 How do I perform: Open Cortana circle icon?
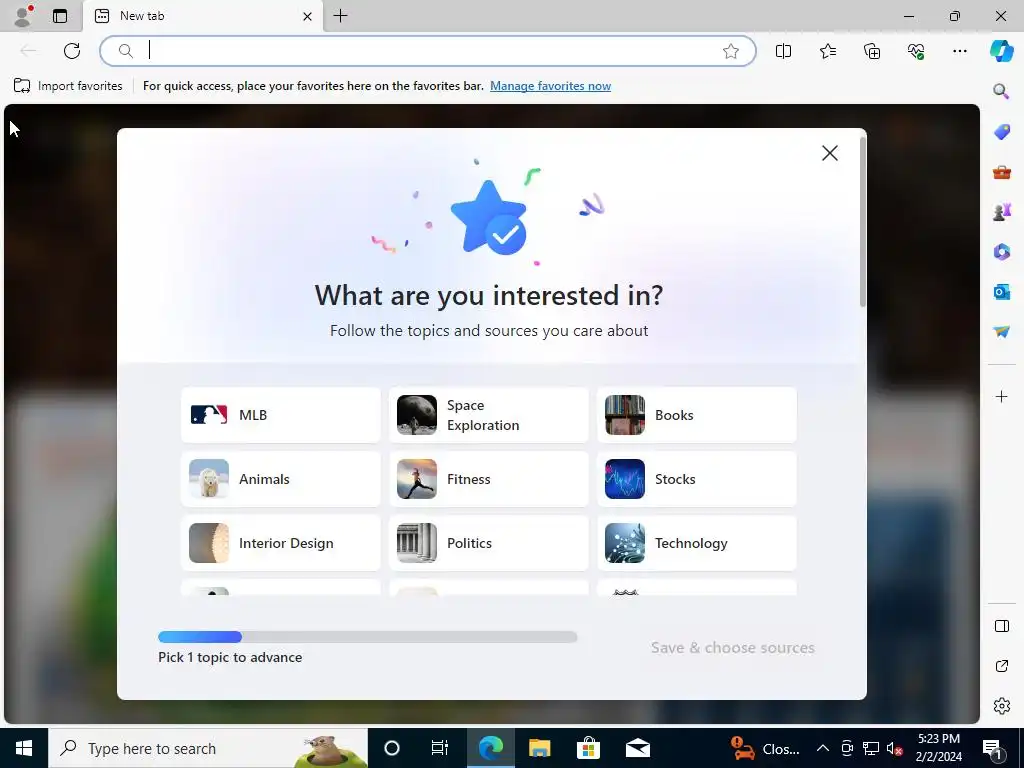(x=392, y=748)
